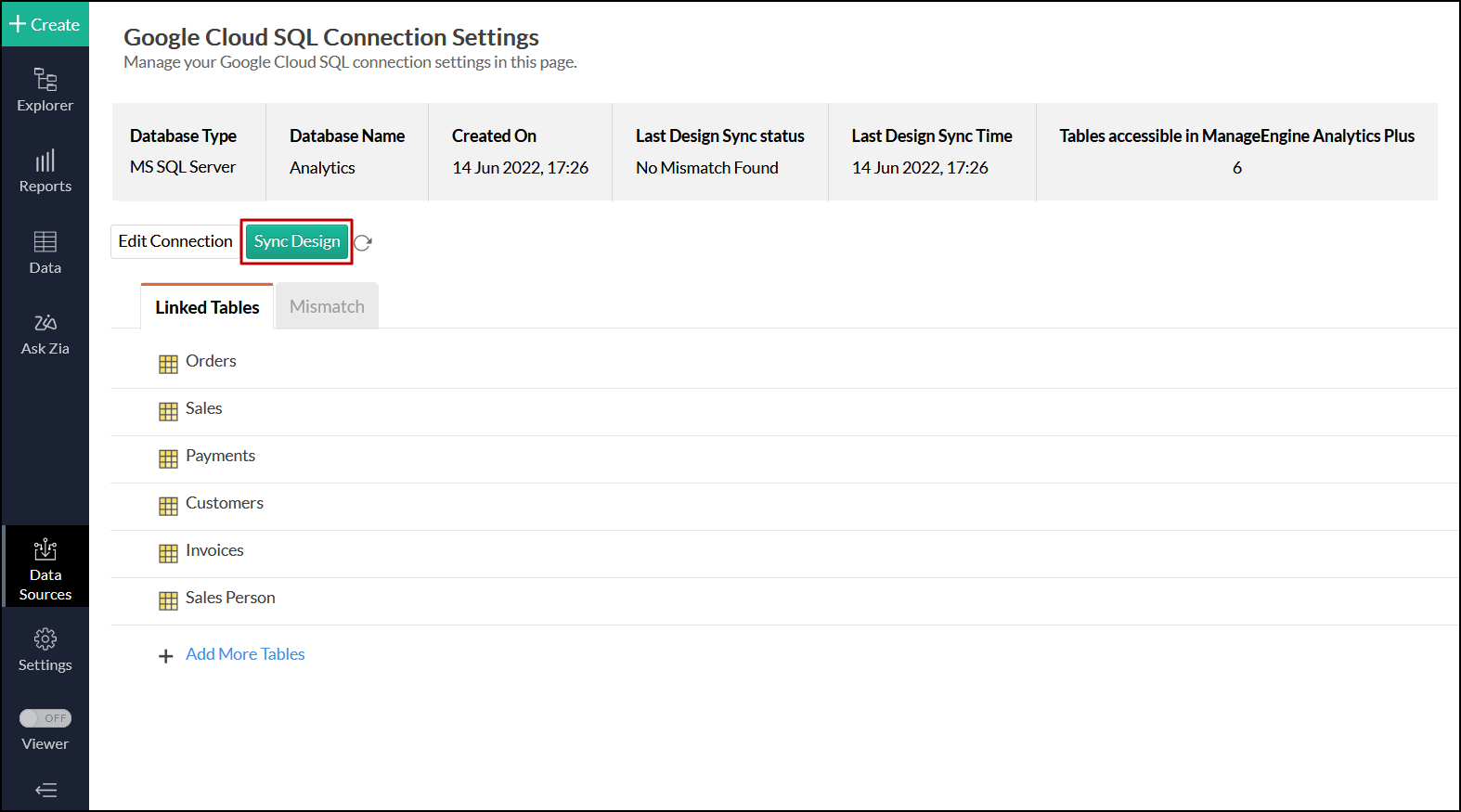
Task: Click the plus icon for adding tables
Action: coord(166,656)
